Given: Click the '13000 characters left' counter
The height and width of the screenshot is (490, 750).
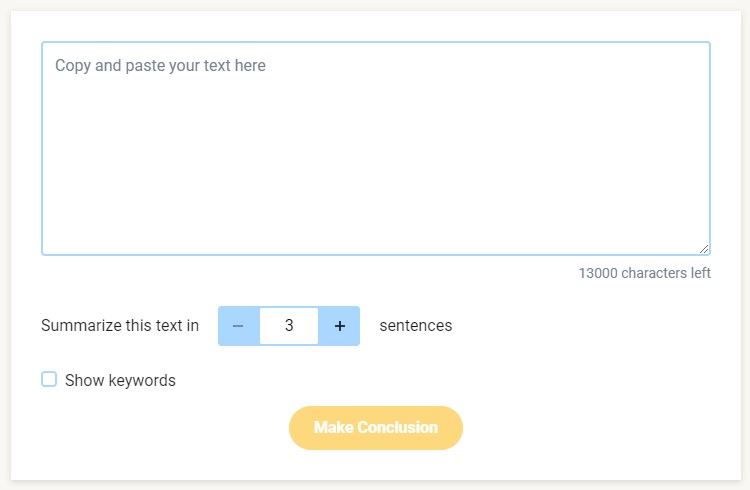Looking at the screenshot, I should pyautogui.click(x=644, y=273).
